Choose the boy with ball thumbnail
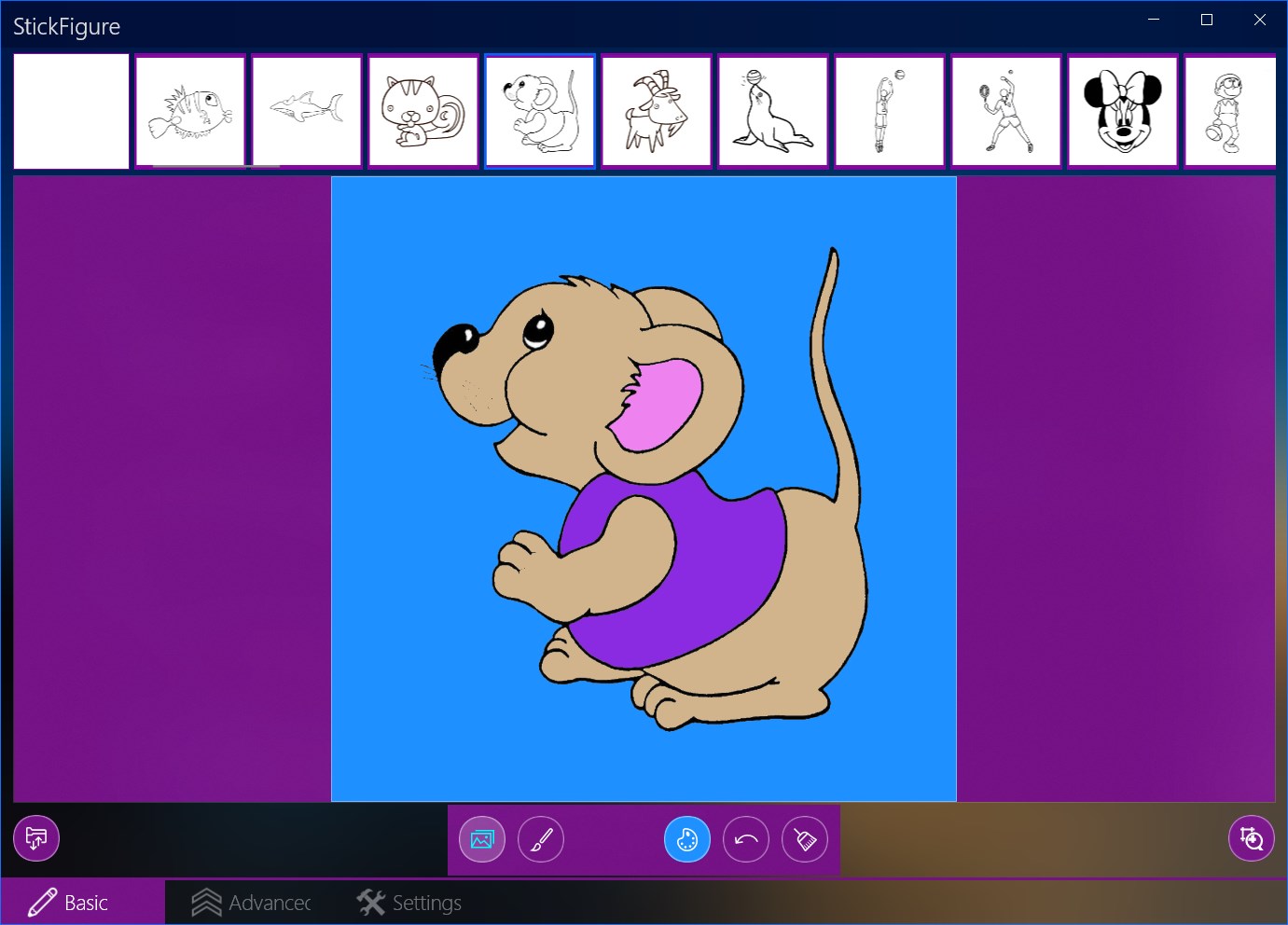Image resolution: width=1288 pixels, height=925 pixels. point(1230,111)
